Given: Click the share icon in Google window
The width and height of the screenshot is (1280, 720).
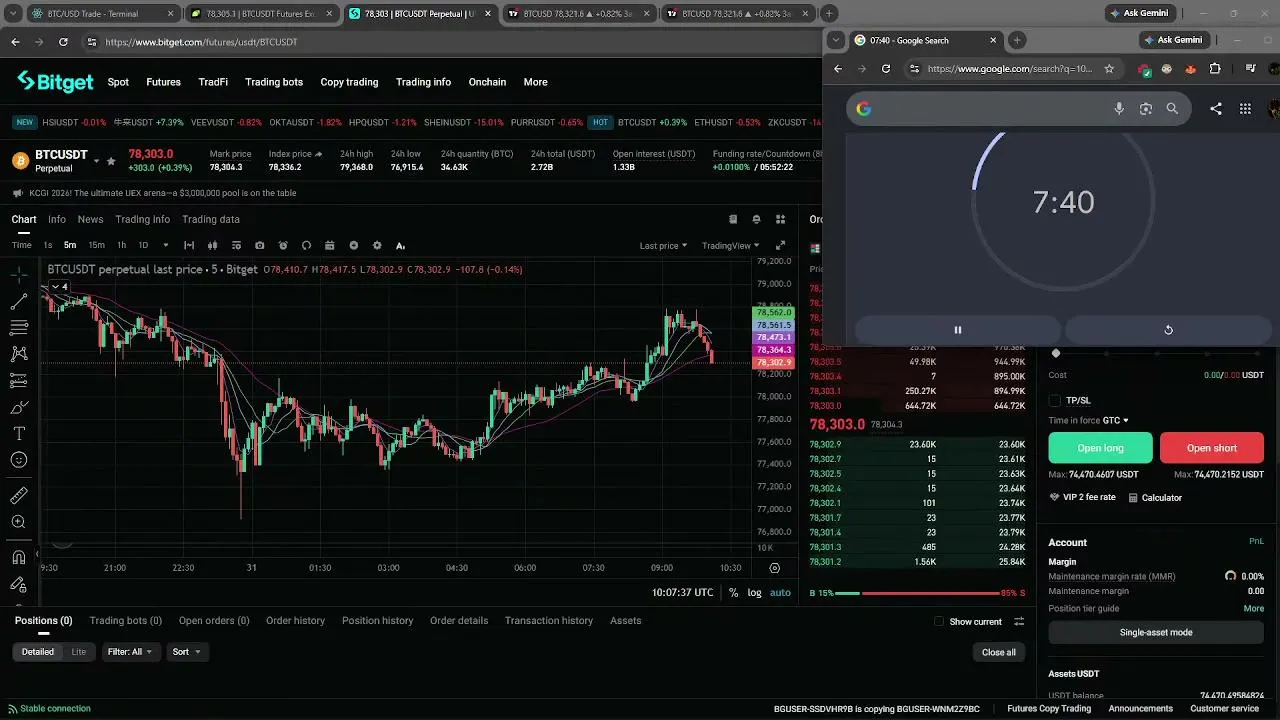Looking at the screenshot, I should click(x=1216, y=109).
